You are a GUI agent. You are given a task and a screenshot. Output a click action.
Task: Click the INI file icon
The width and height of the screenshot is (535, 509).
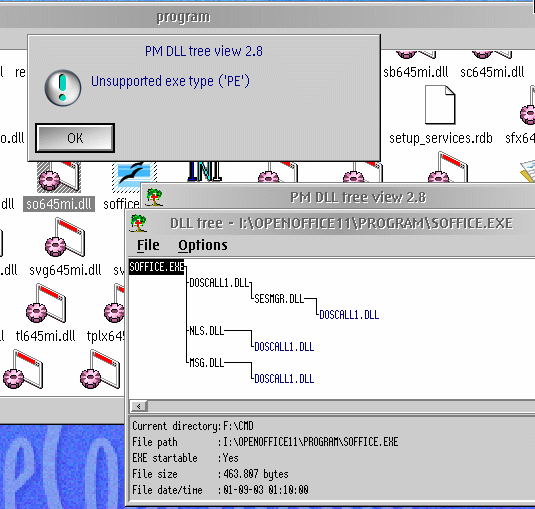coord(205,171)
